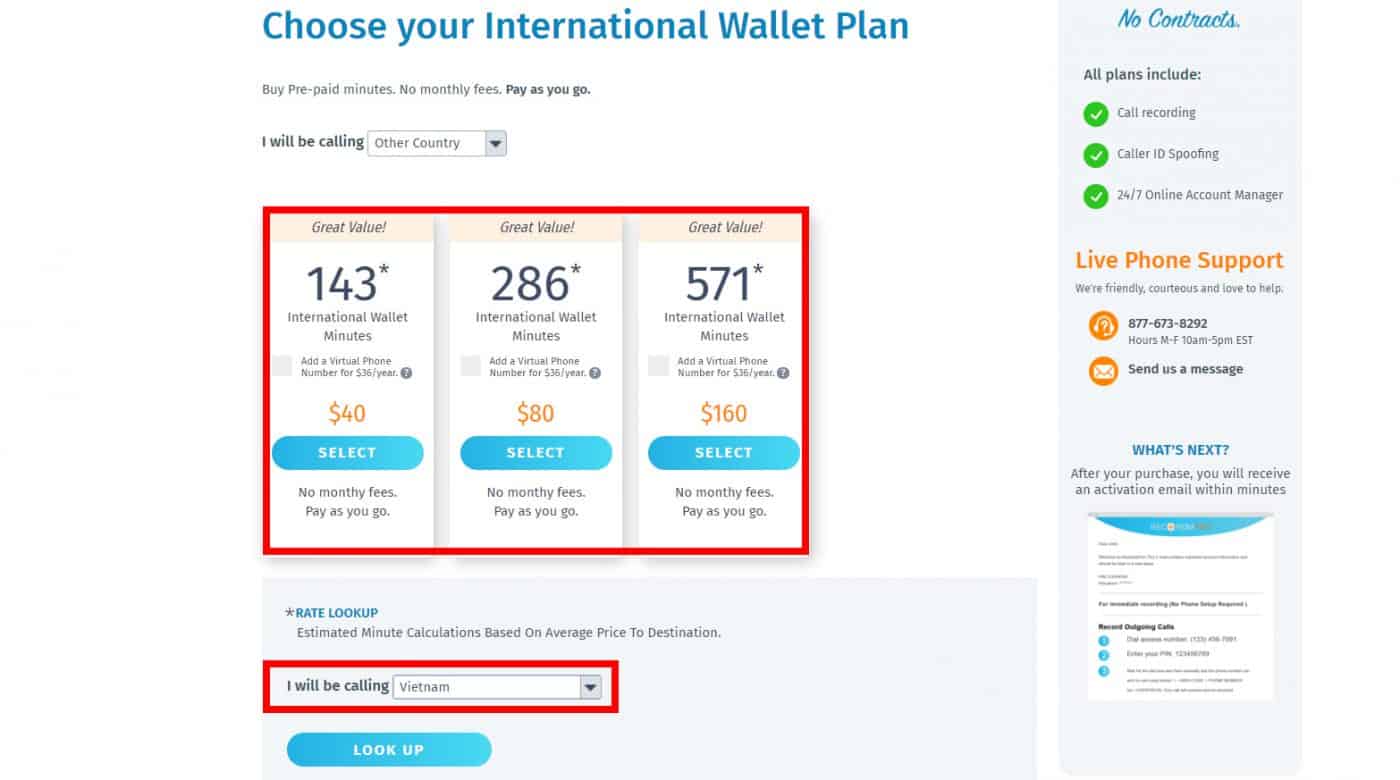Click the RATE LOOKUP link
Screen dimensions: 1400x780
tap(337, 613)
